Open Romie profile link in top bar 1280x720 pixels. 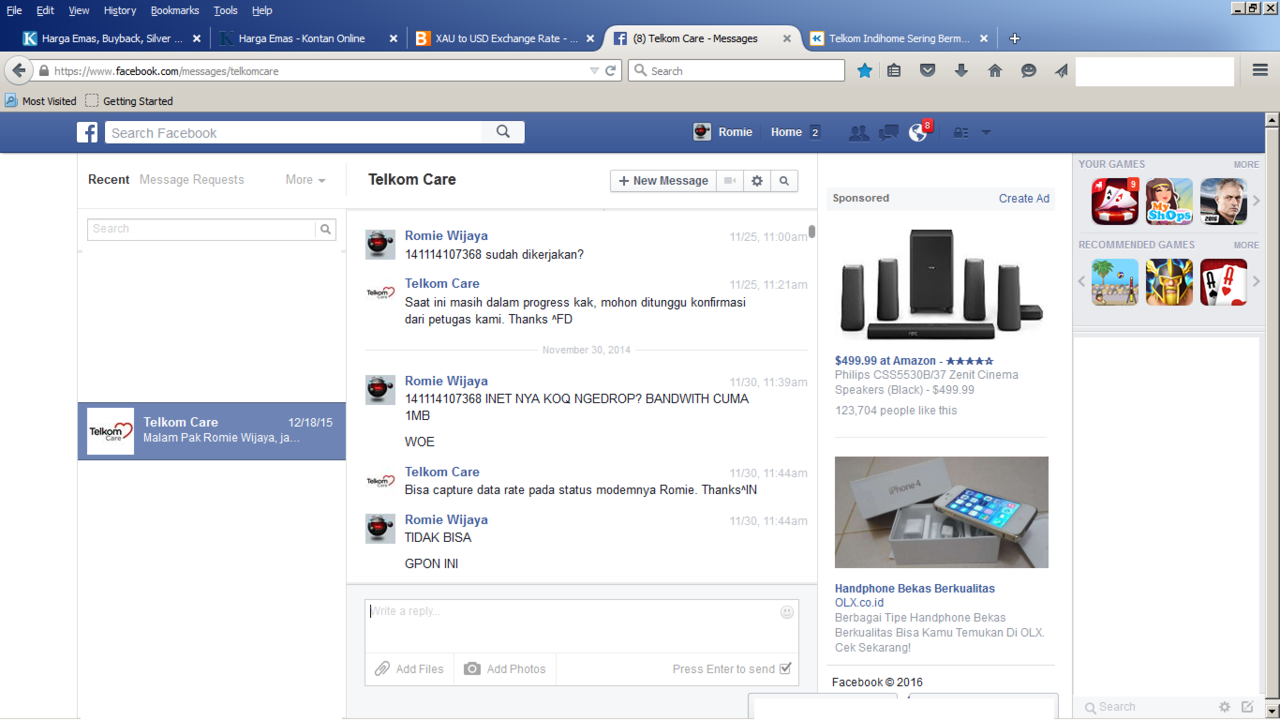[x=723, y=132]
